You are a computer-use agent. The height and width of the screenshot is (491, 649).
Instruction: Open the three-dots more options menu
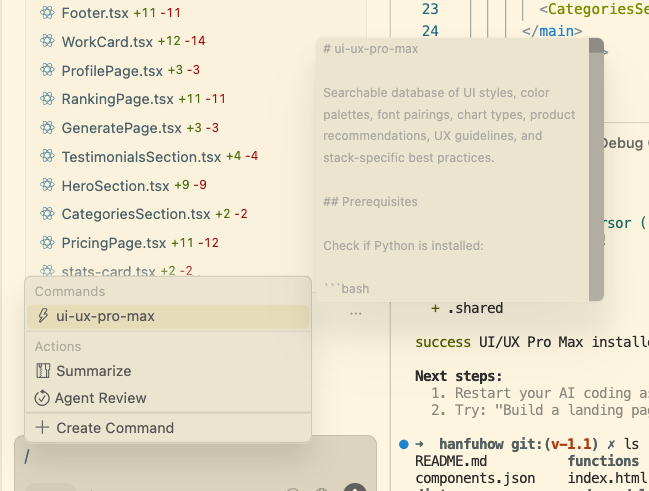tap(356, 313)
